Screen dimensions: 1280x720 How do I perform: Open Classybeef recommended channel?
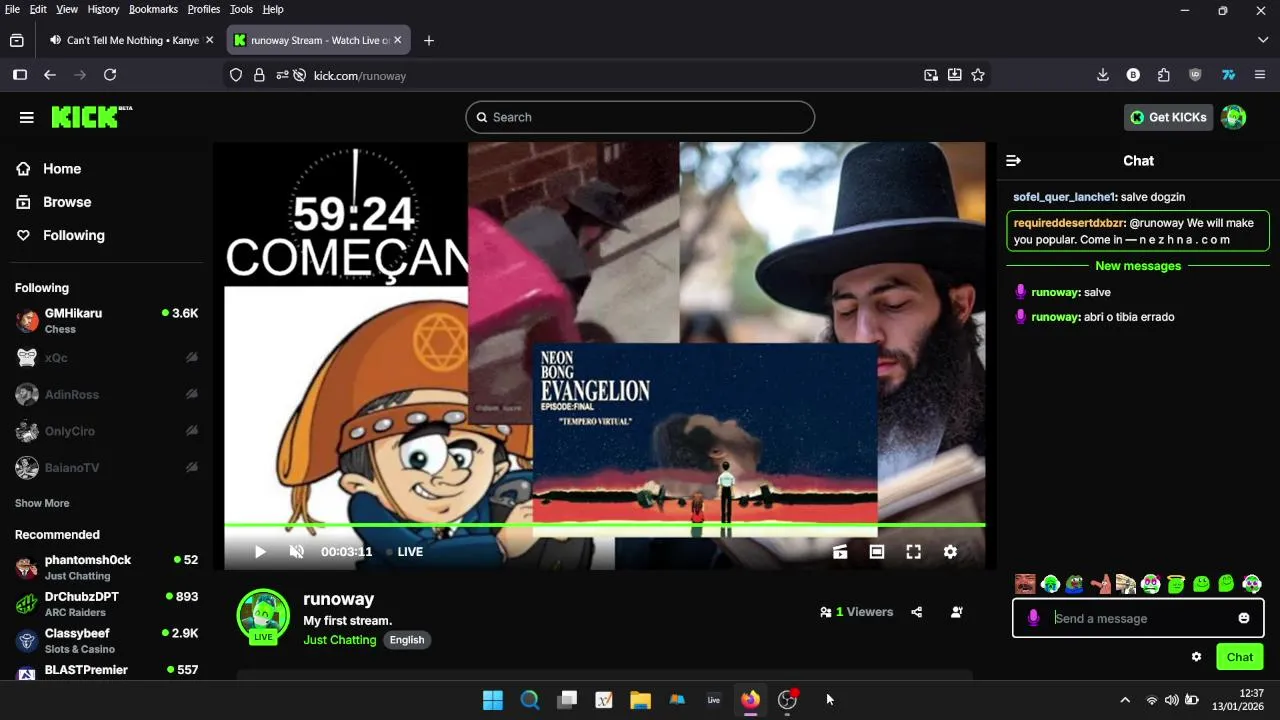107,641
